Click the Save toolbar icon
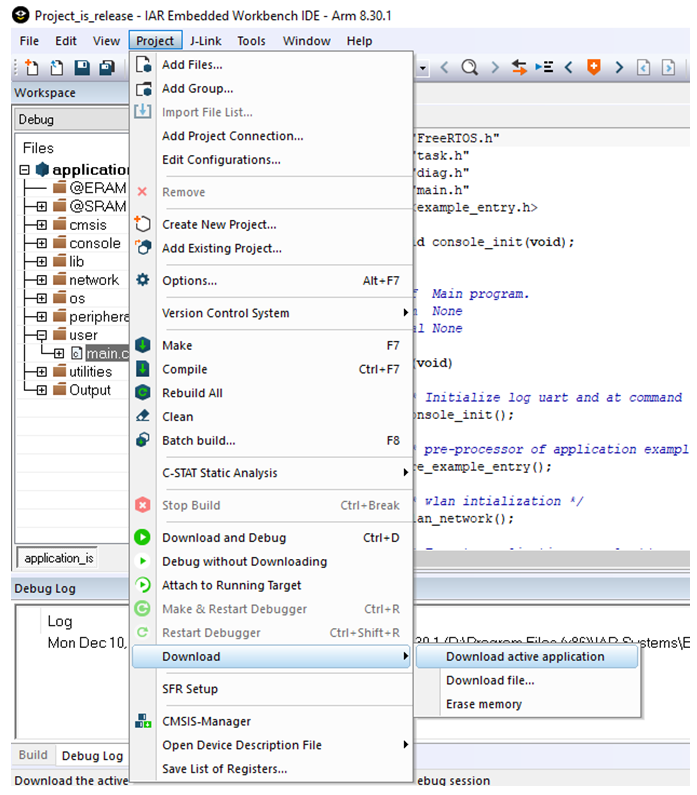Viewport: 697px width, 795px height. point(82,67)
